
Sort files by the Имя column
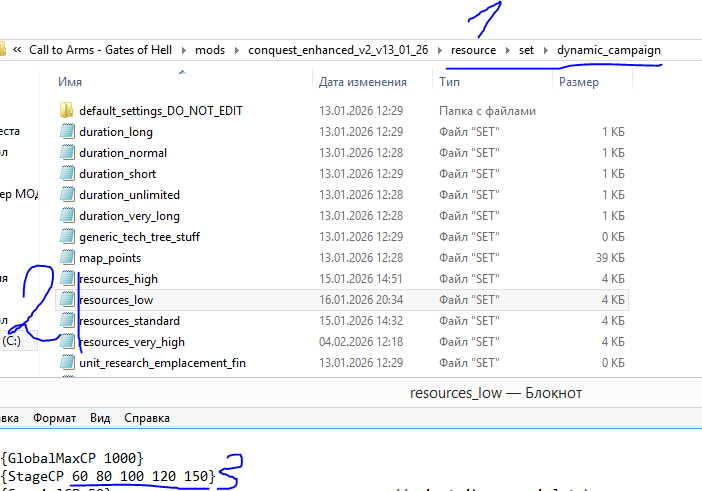click(70, 80)
